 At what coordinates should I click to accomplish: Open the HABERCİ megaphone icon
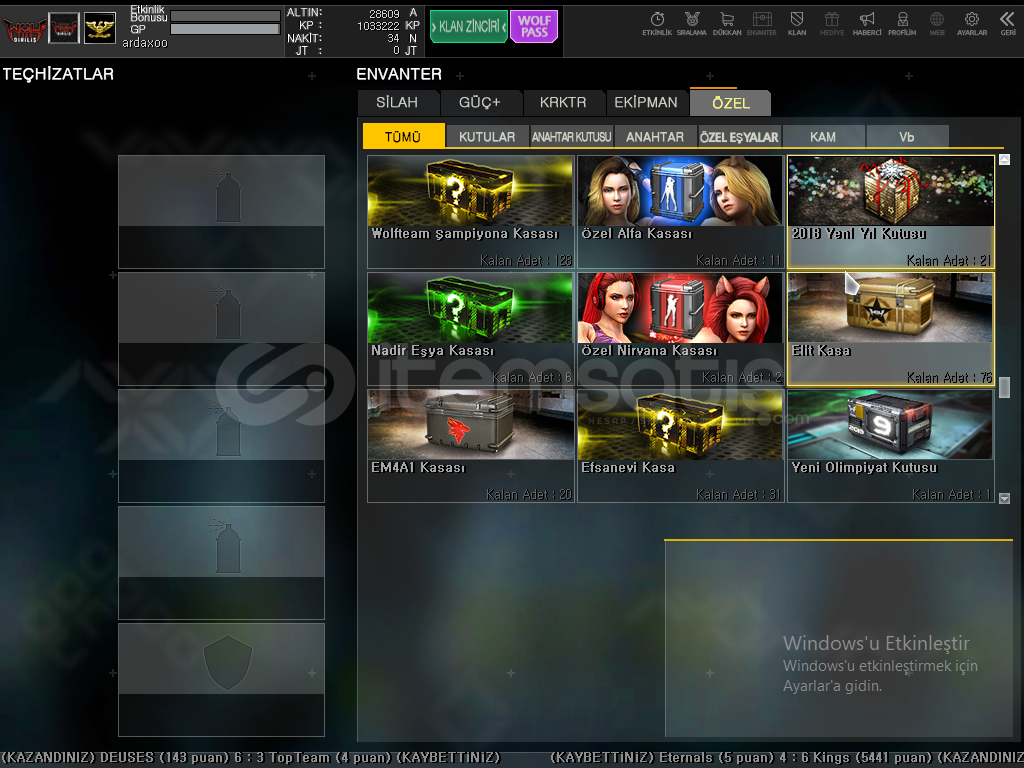click(867, 24)
